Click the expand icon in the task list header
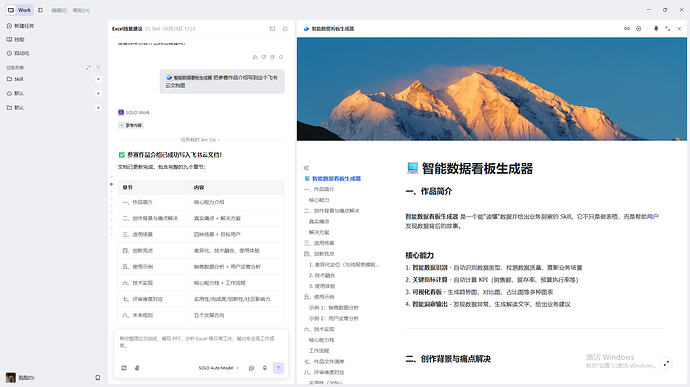This screenshot has height=387, width=690. click(x=88, y=67)
